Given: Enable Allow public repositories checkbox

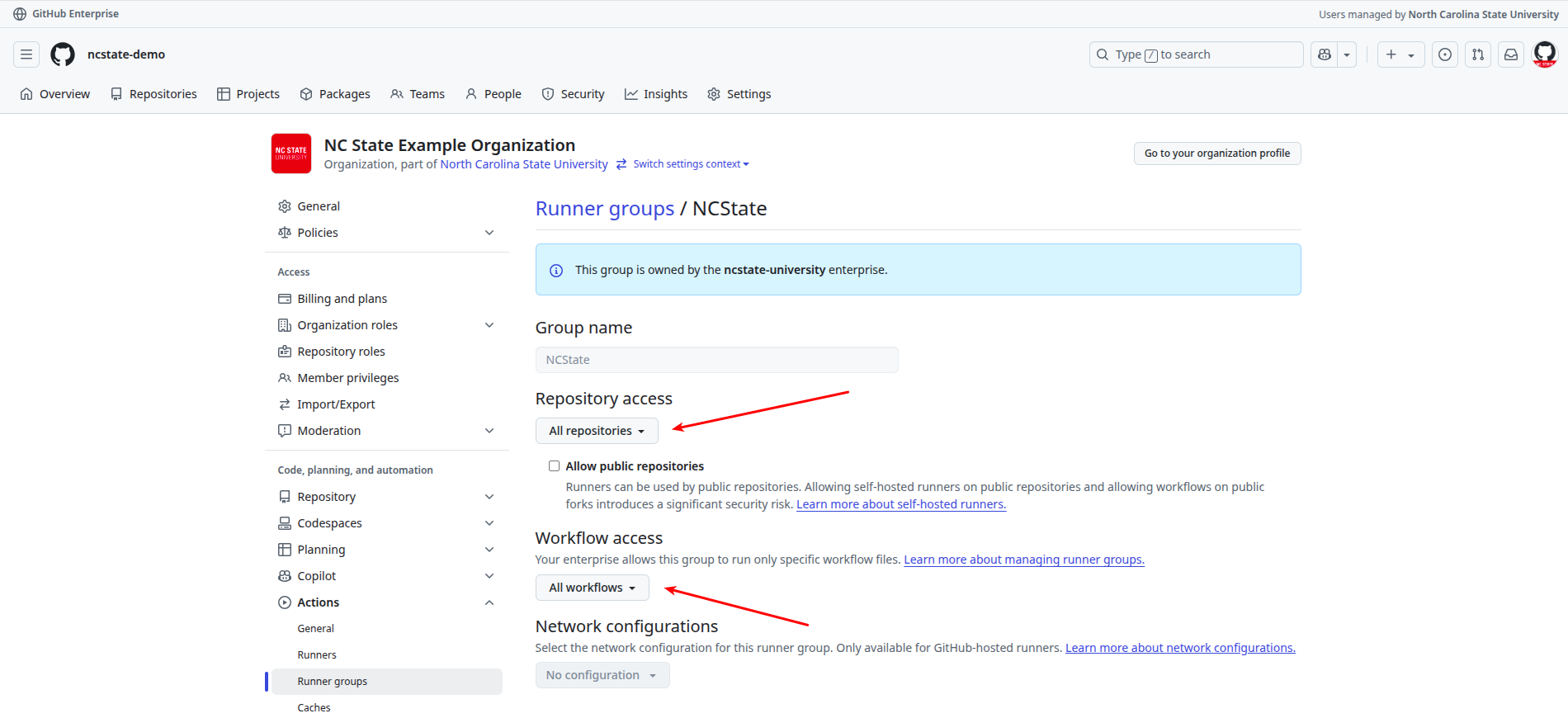Looking at the screenshot, I should pos(555,466).
